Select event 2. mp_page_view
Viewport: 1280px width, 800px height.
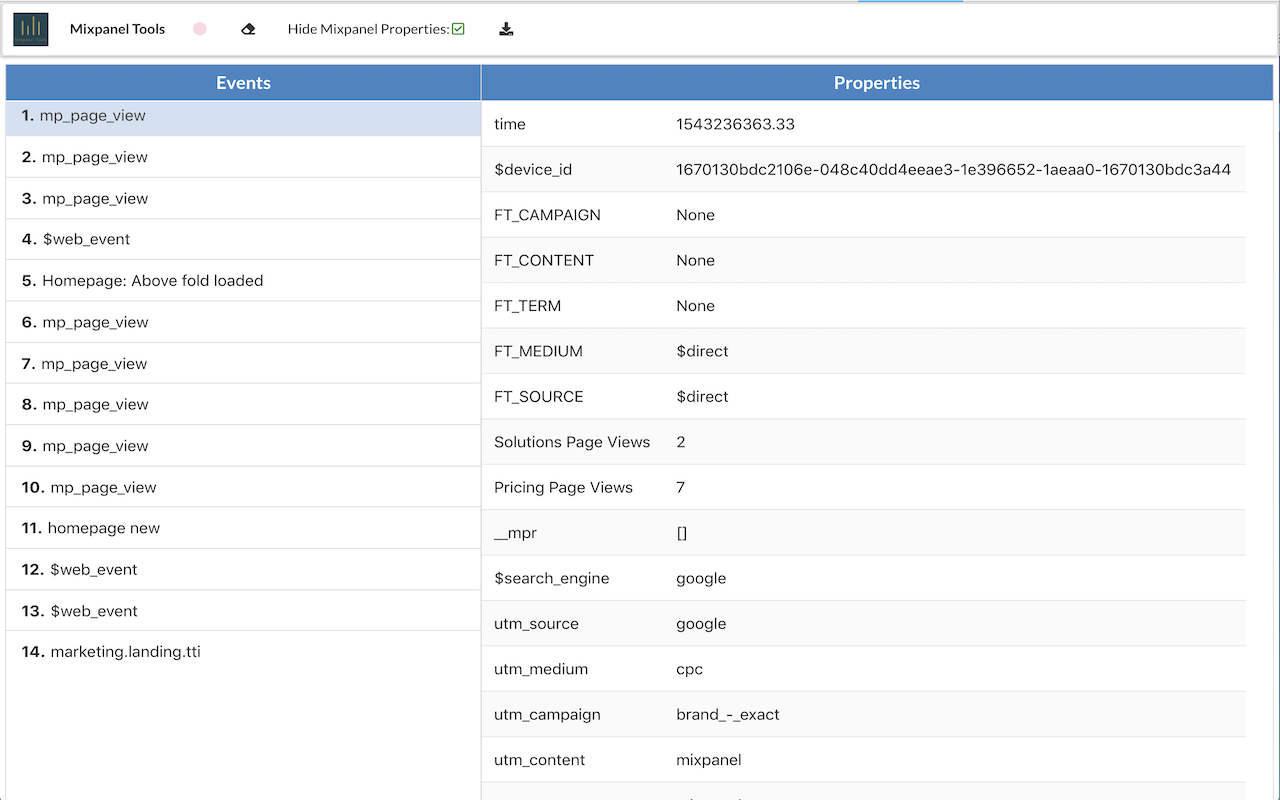click(x=243, y=157)
